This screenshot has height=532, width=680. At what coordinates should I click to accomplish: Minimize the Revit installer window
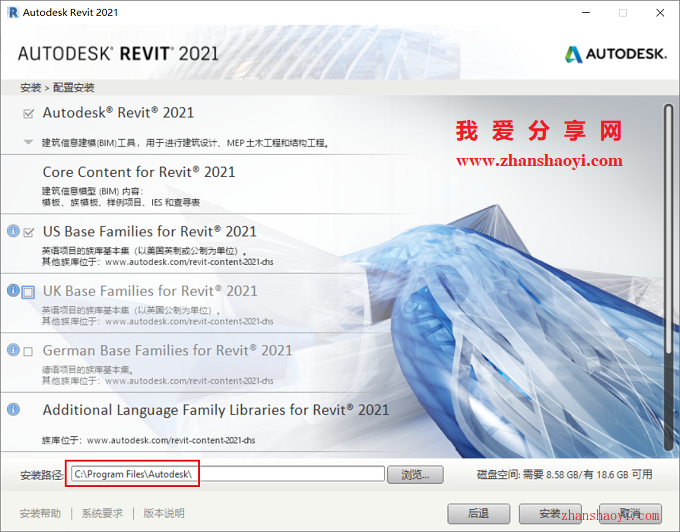pos(586,13)
